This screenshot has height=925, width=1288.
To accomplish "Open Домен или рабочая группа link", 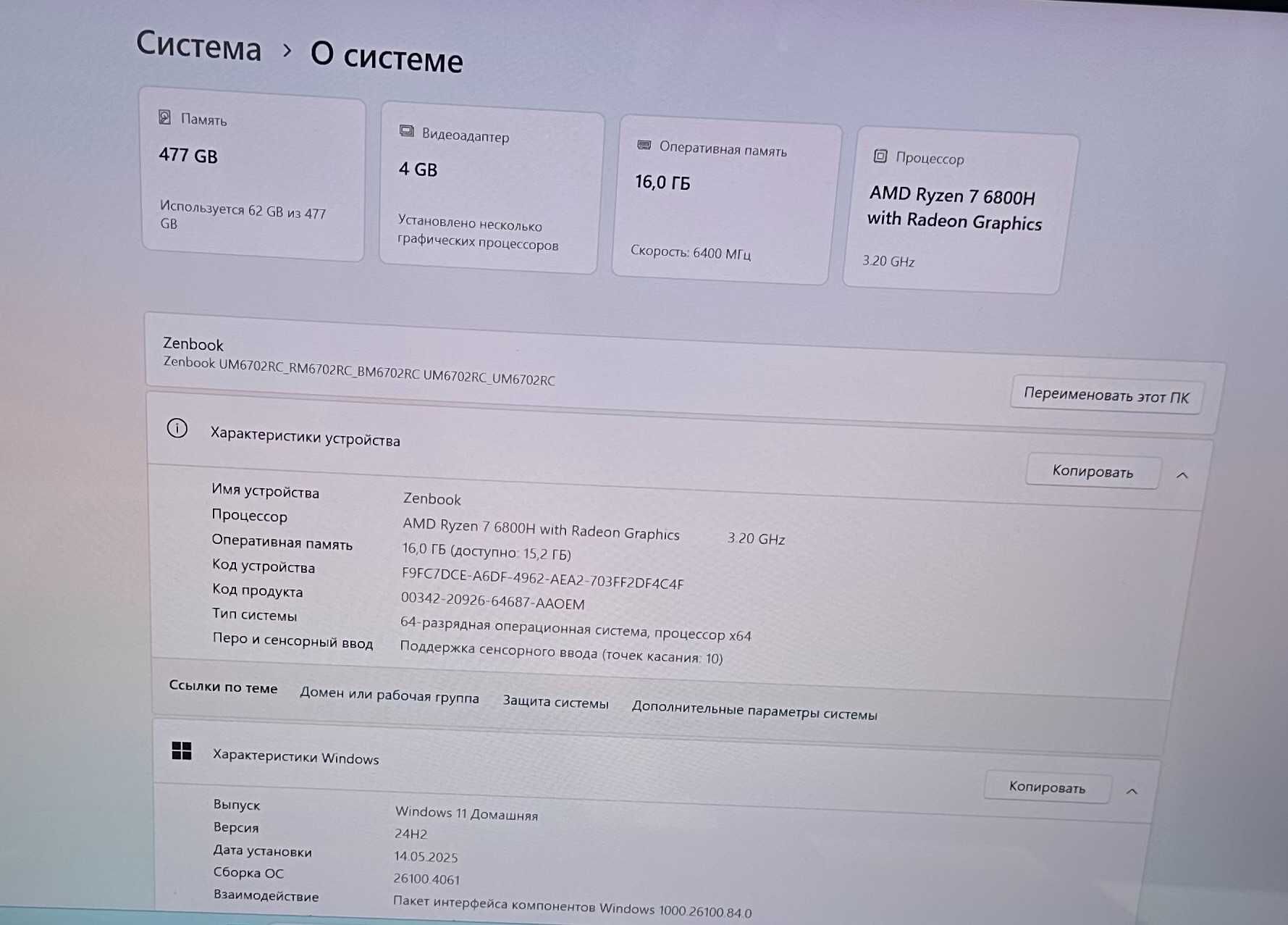I will (x=390, y=695).
